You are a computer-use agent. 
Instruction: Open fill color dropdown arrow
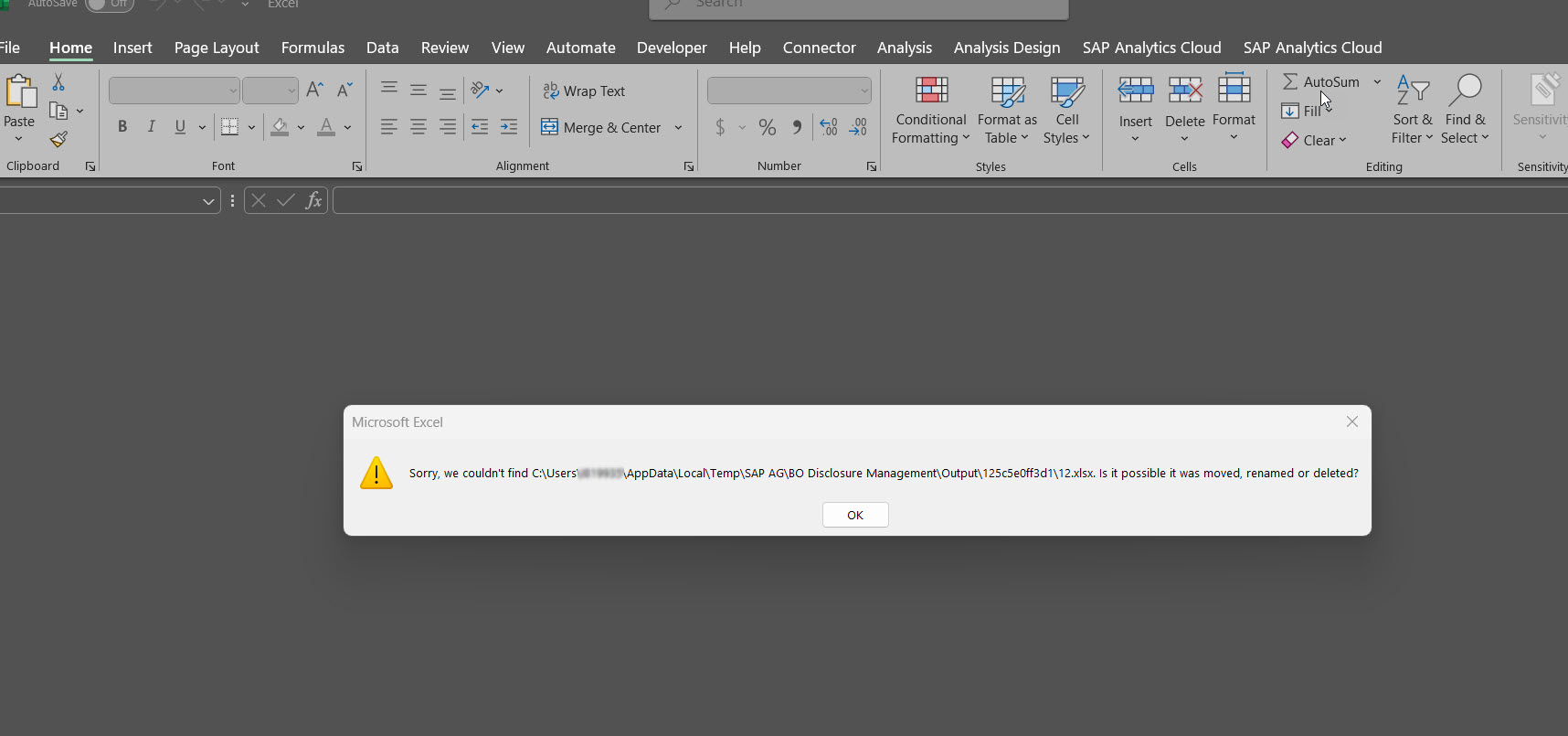click(x=301, y=127)
